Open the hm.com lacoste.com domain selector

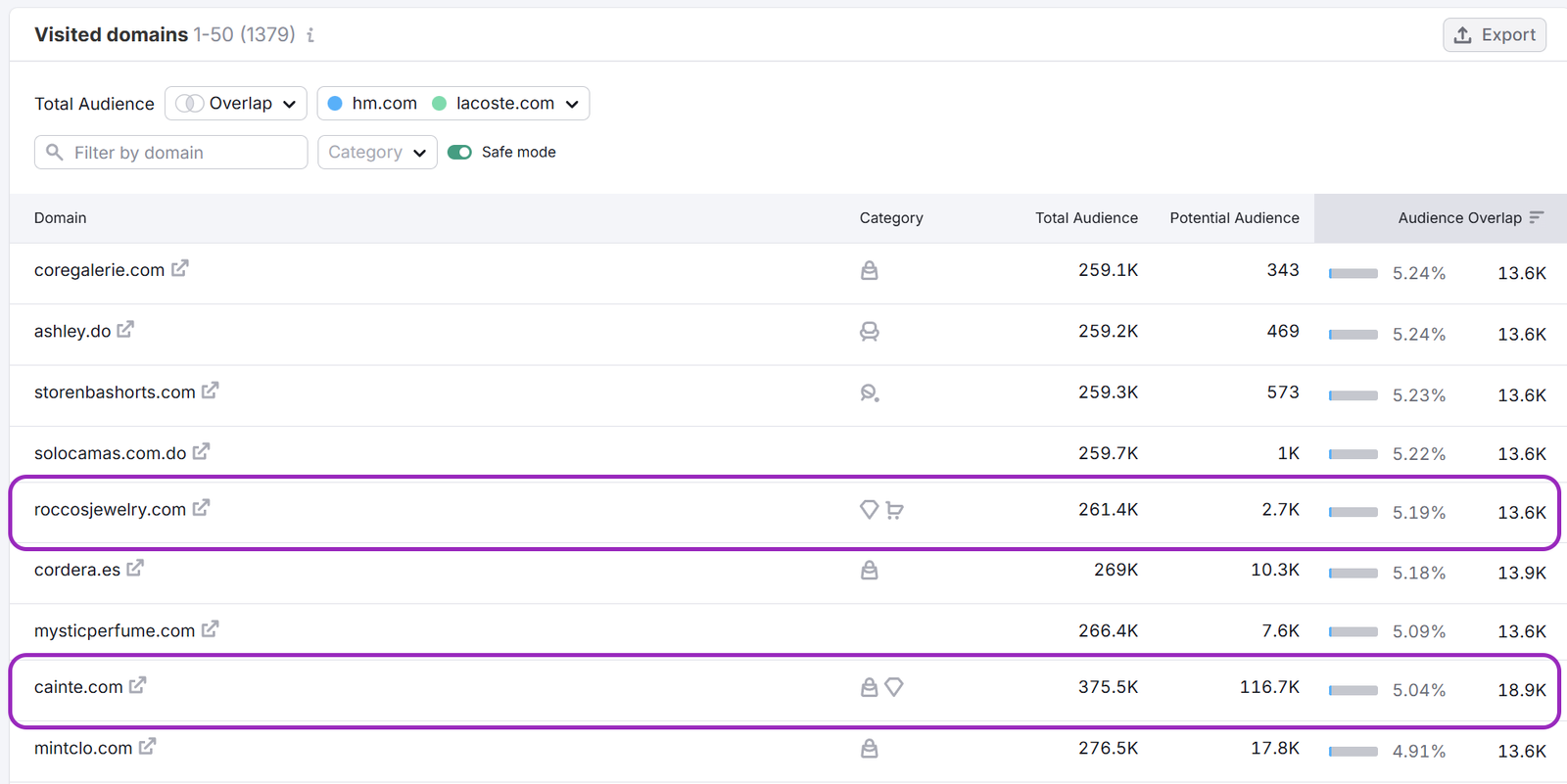click(453, 104)
